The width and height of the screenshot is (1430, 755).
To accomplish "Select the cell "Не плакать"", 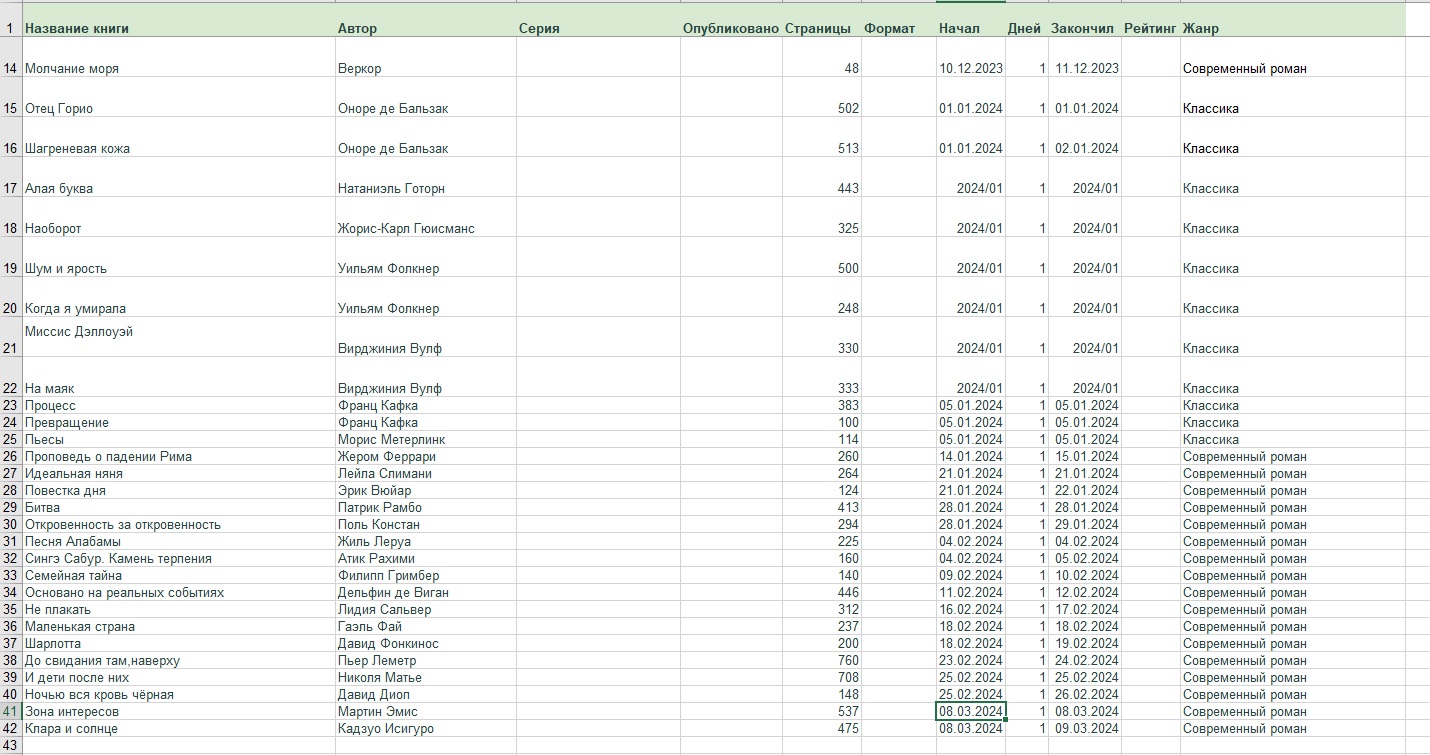I will click(178, 610).
